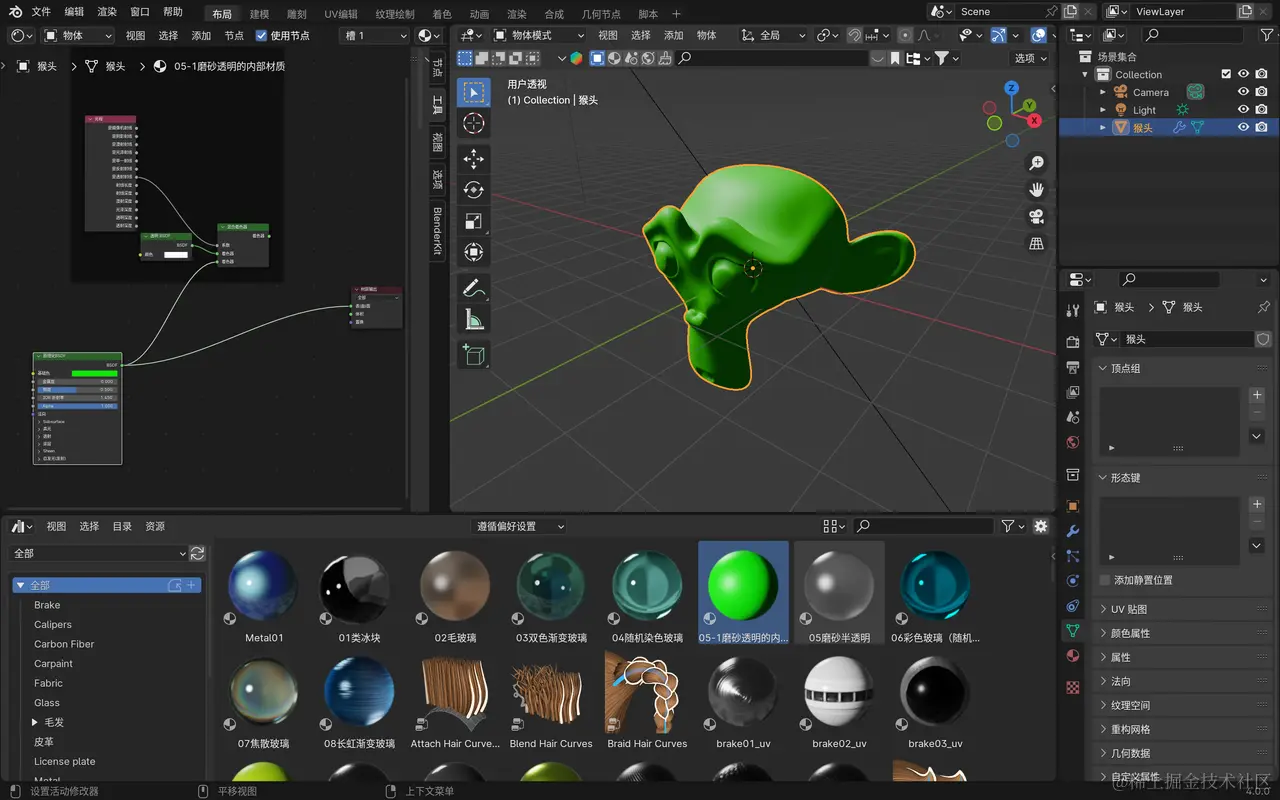Image resolution: width=1280 pixels, height=800 pixels.
Task: Click object name field 猴头 in properties
Action: pos(1185,339)
